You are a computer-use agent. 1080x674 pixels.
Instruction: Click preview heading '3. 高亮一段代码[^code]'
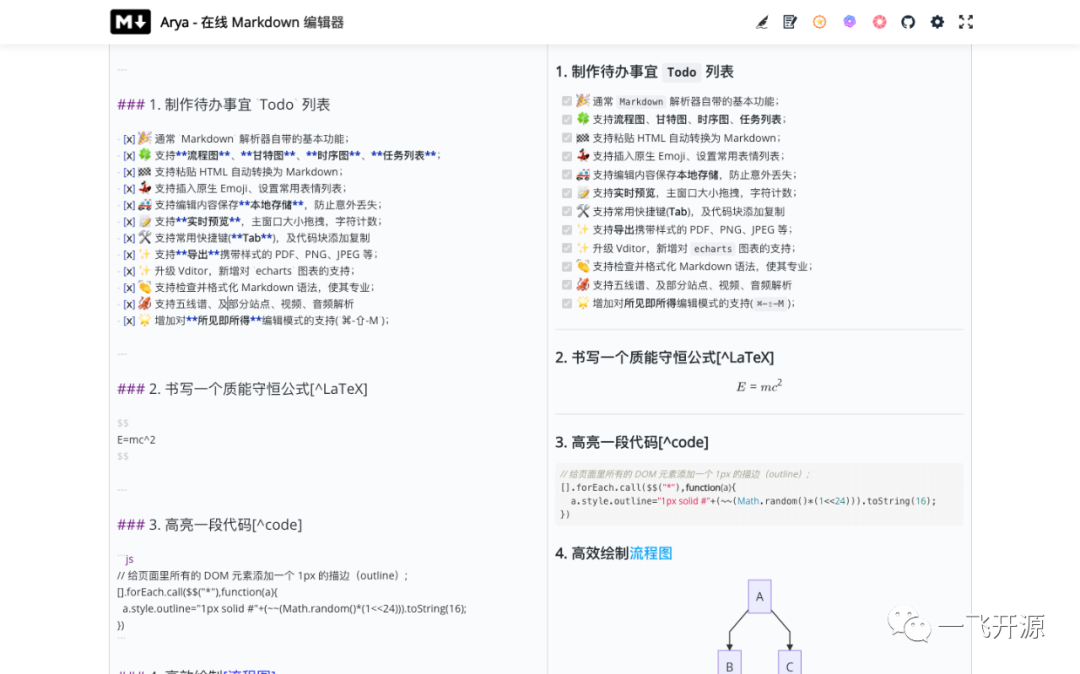click(x=632, y=442)
